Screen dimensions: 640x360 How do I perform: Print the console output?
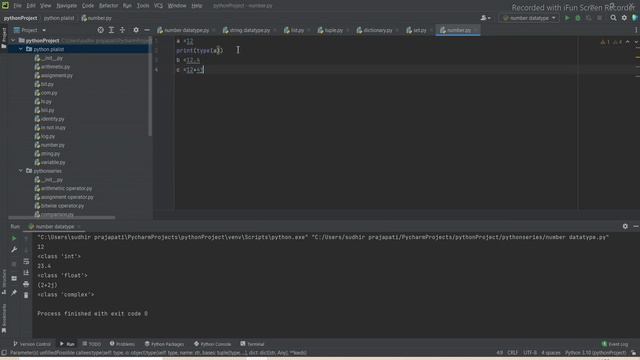click(x=26, y=284)
